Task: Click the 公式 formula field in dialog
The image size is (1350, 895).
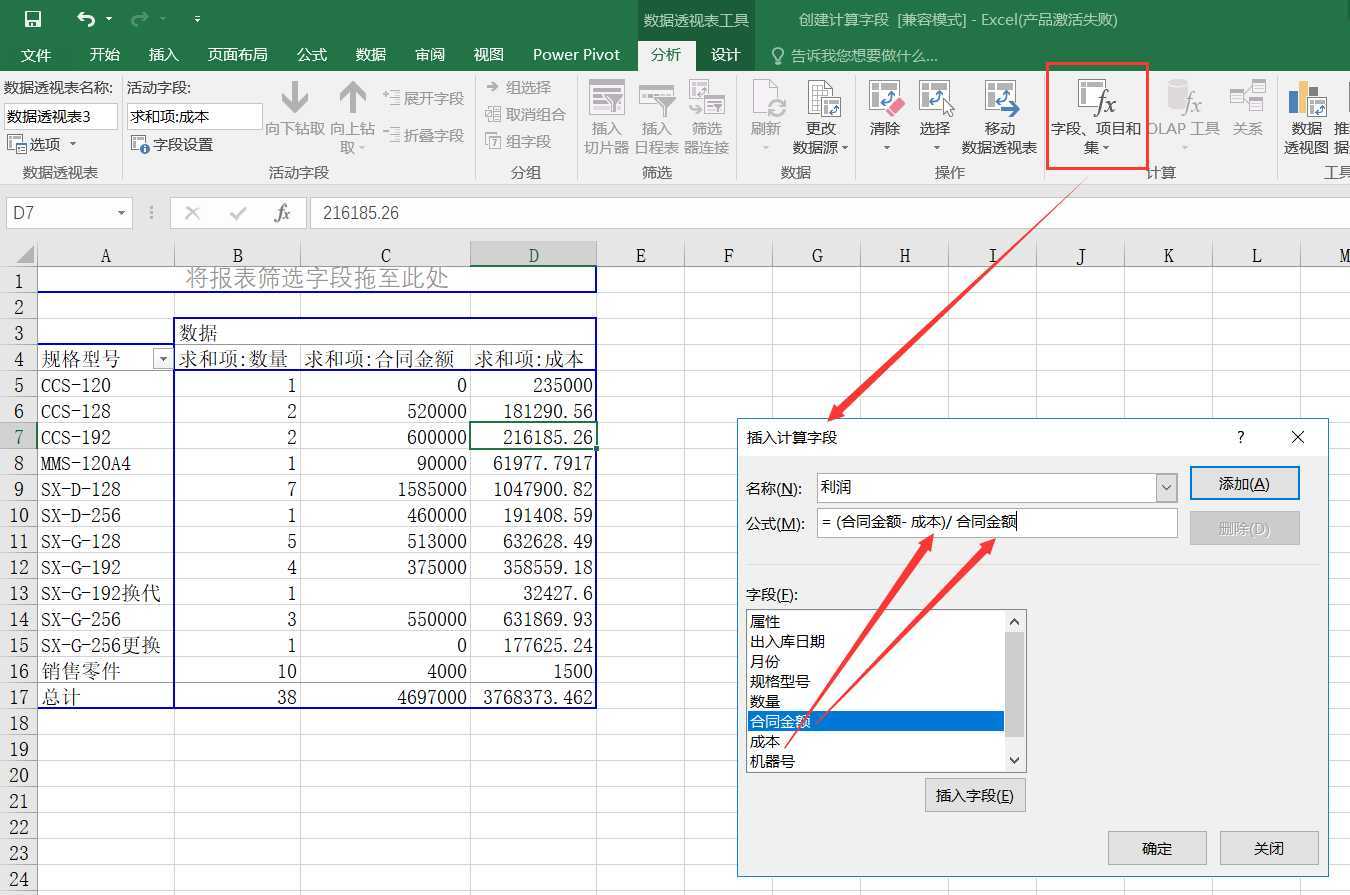Action: pyautogui.click(x=997, y=522)
